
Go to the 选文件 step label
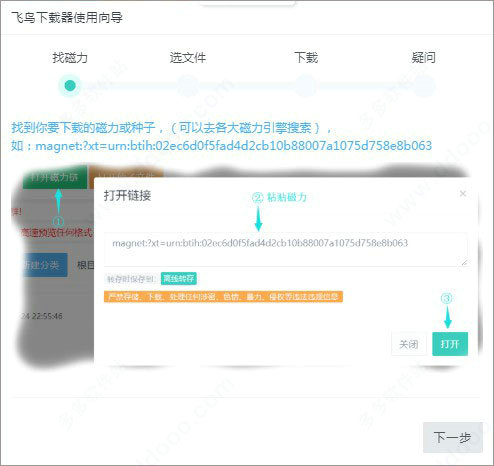click(188, 58)
